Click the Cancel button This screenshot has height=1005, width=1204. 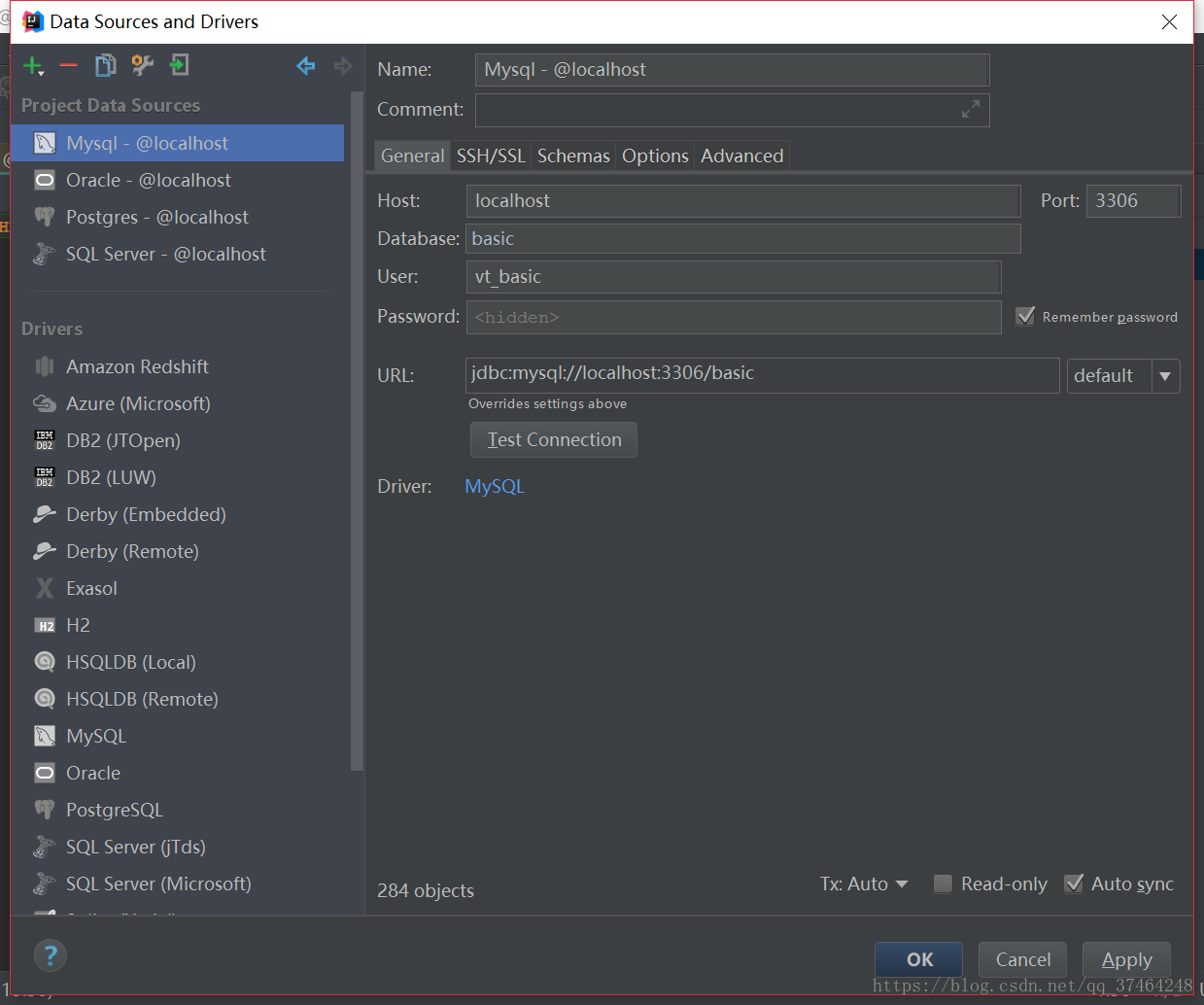[1022, 959]
